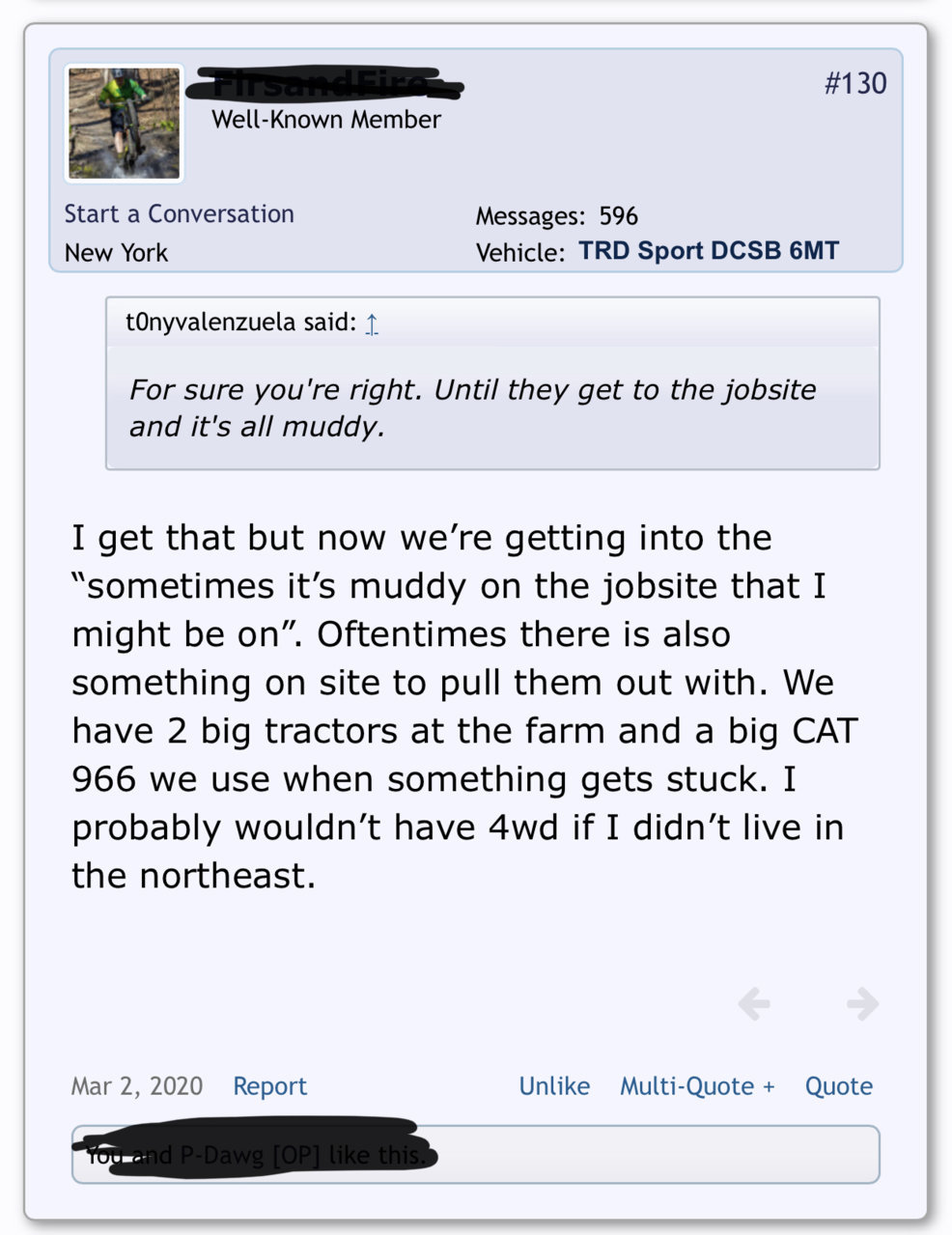Click the New York location text
The height and width of the screenshot is (1235, 952).
(116, 253)
